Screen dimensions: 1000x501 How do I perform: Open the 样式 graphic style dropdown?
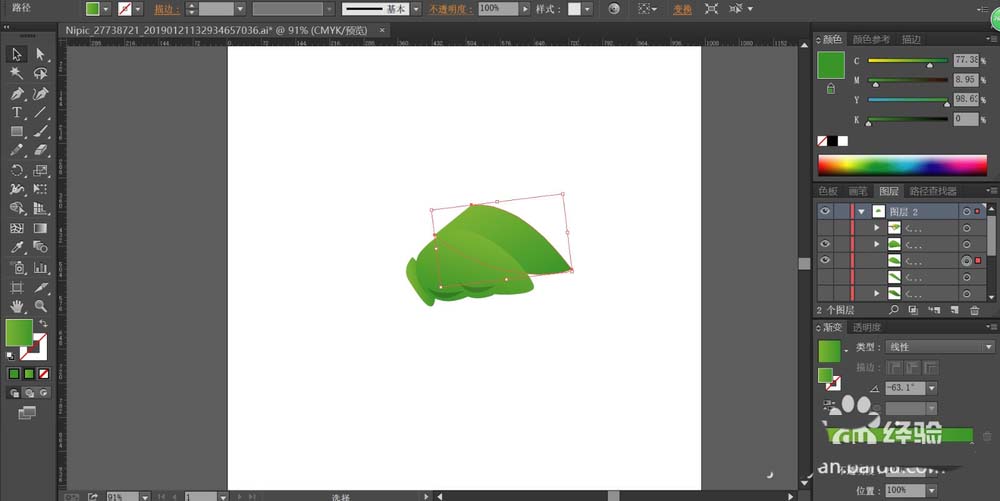pos(587,9)
